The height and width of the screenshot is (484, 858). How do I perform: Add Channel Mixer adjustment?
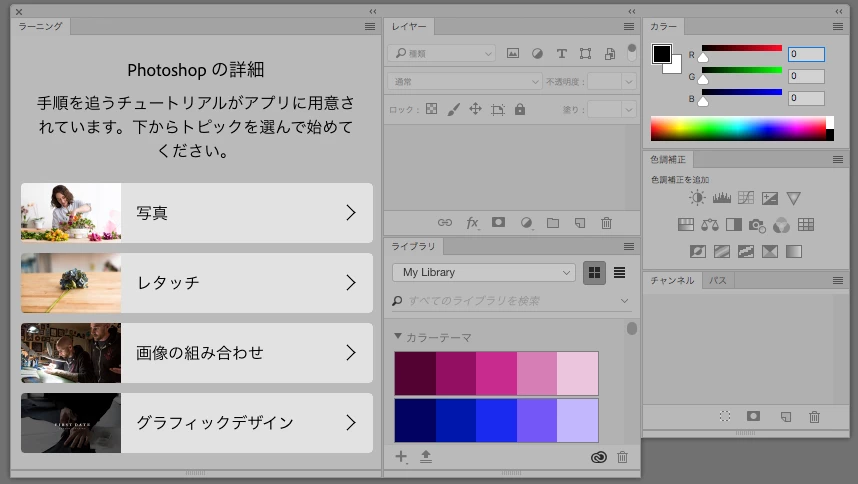(x=781, y=225)
